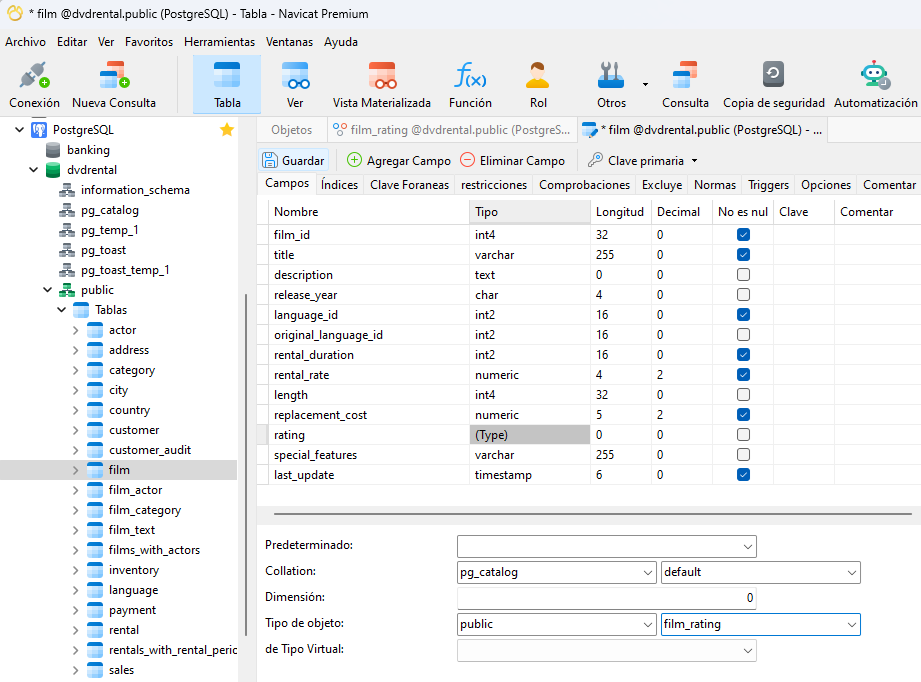This screenshot has width=921, height=682.
Task: Click the Dimensión input field
Action: 606,598
